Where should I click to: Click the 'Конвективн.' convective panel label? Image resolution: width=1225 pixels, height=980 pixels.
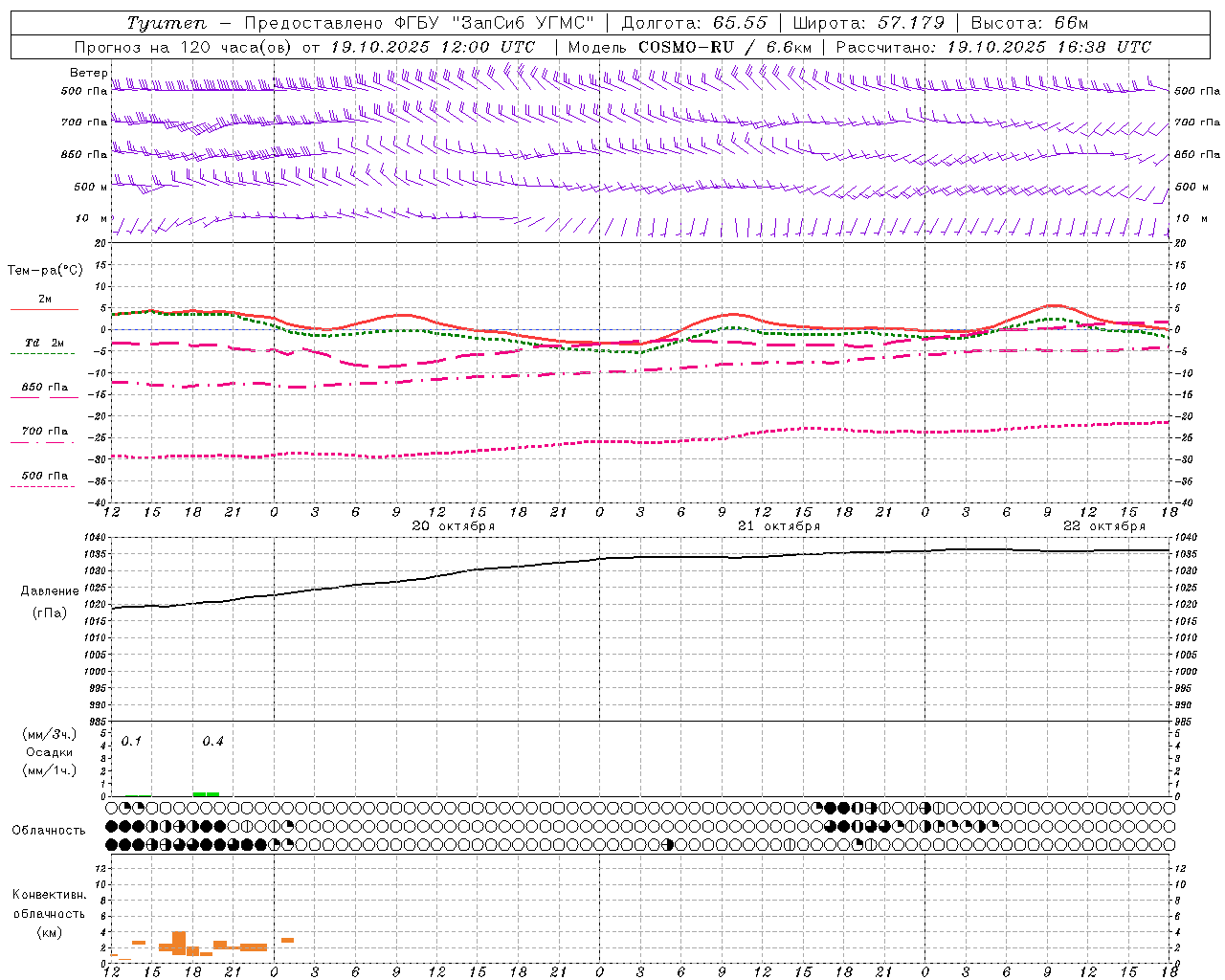click(x=50, y=895)
